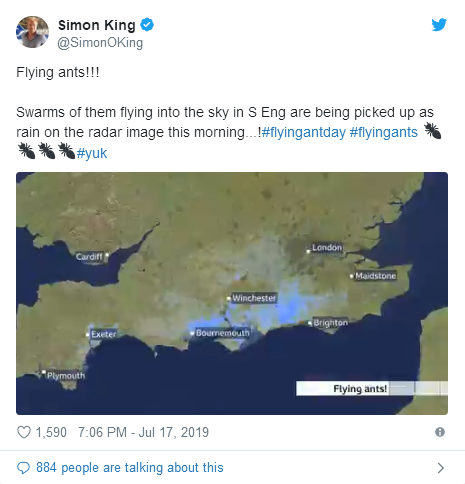Click the London label on the map

(327, 248)
